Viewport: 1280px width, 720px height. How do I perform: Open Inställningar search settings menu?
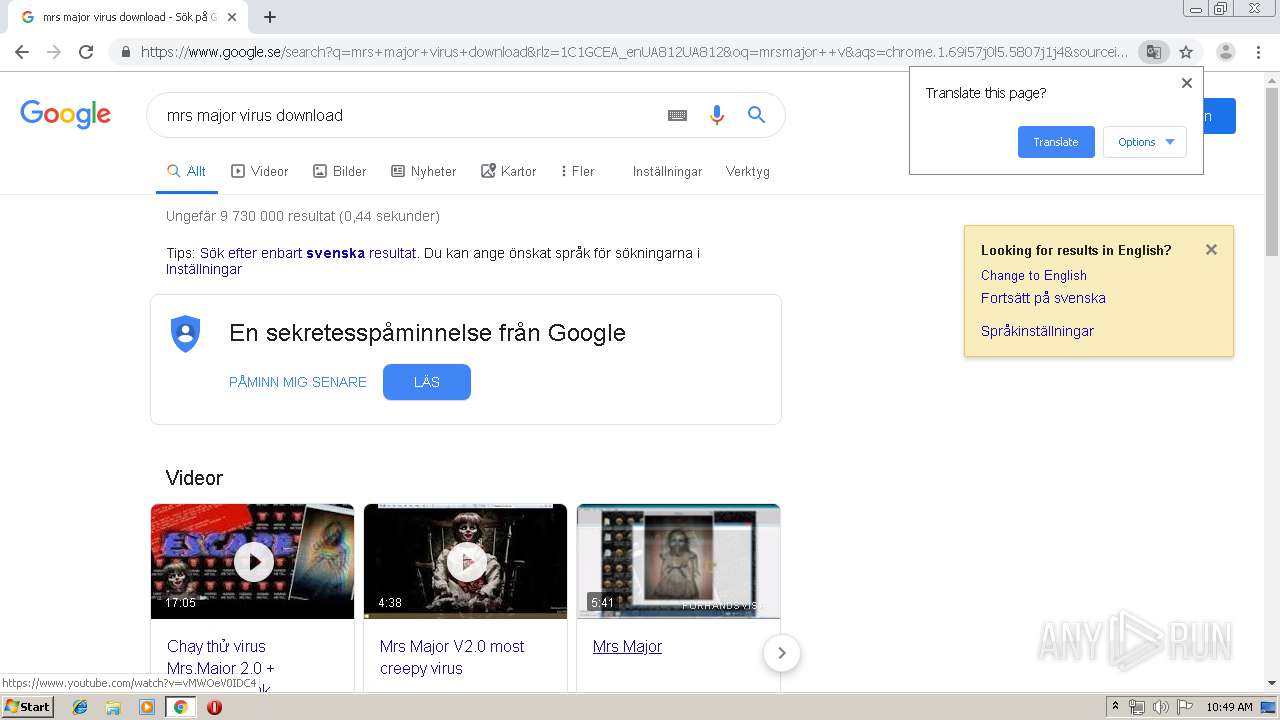[667, 171]
